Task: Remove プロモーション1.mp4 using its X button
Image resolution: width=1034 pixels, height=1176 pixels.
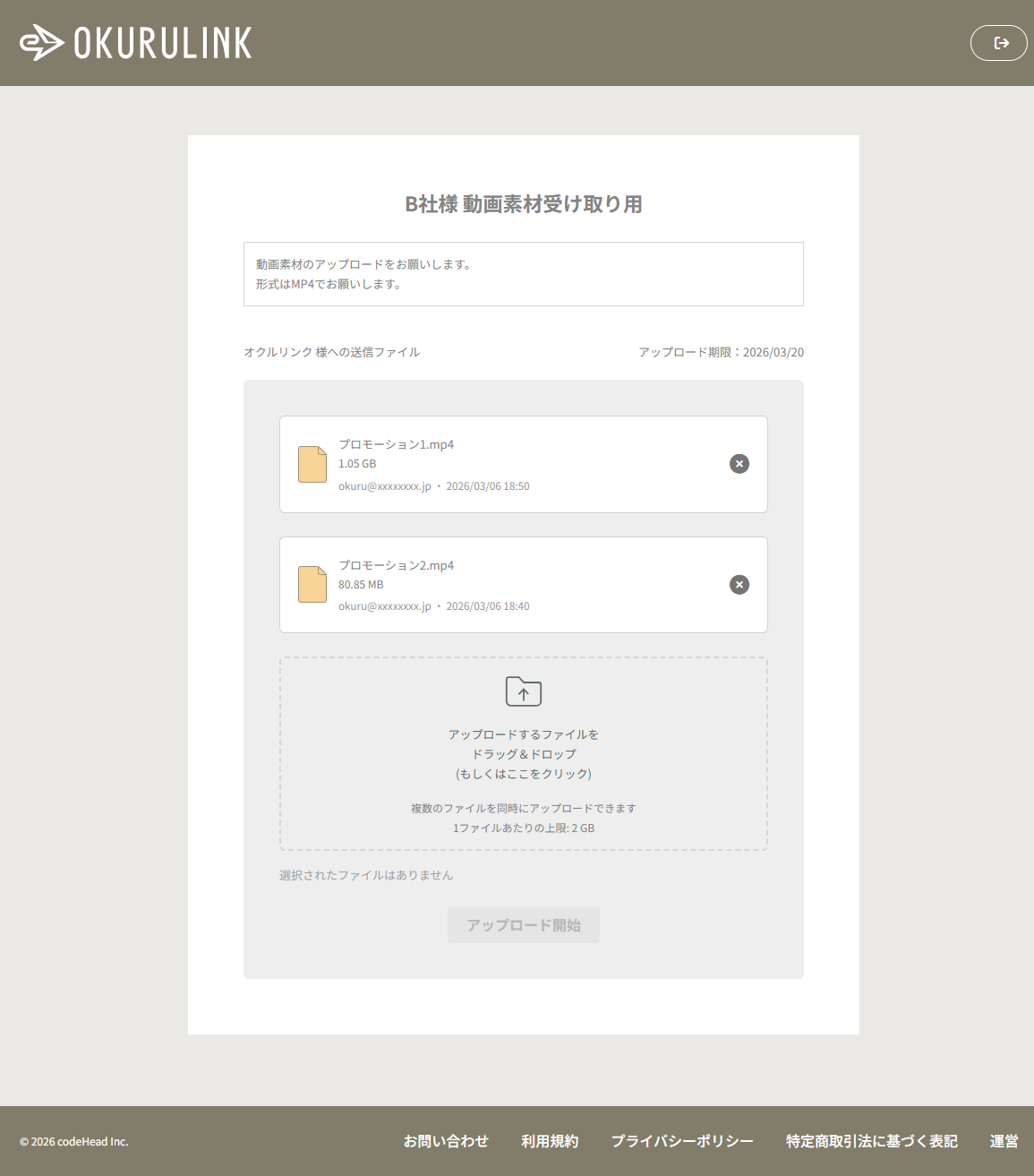Action: (739, 464)
